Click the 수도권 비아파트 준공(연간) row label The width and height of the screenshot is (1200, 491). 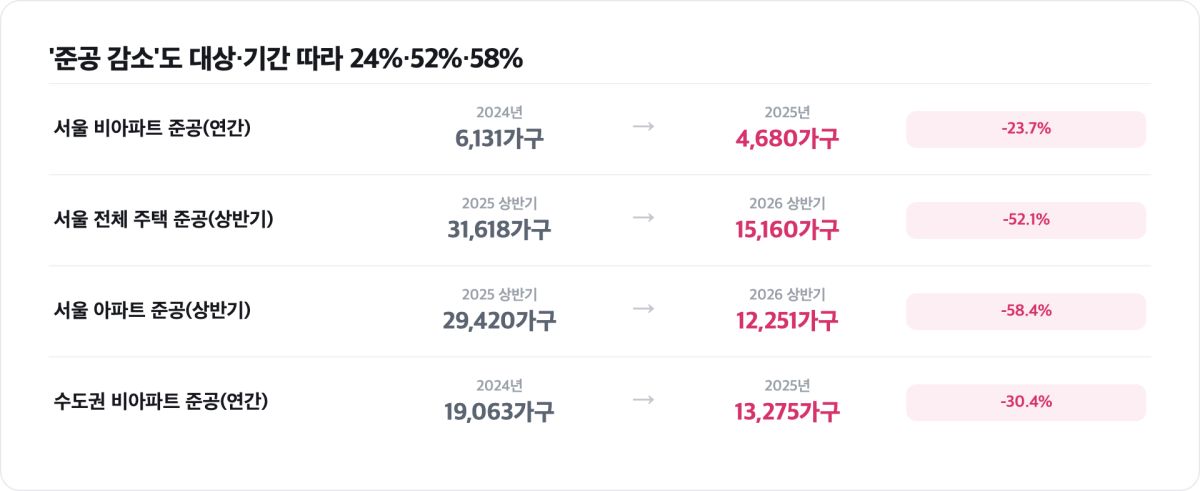pyautogui.click(x=162, y=402)
